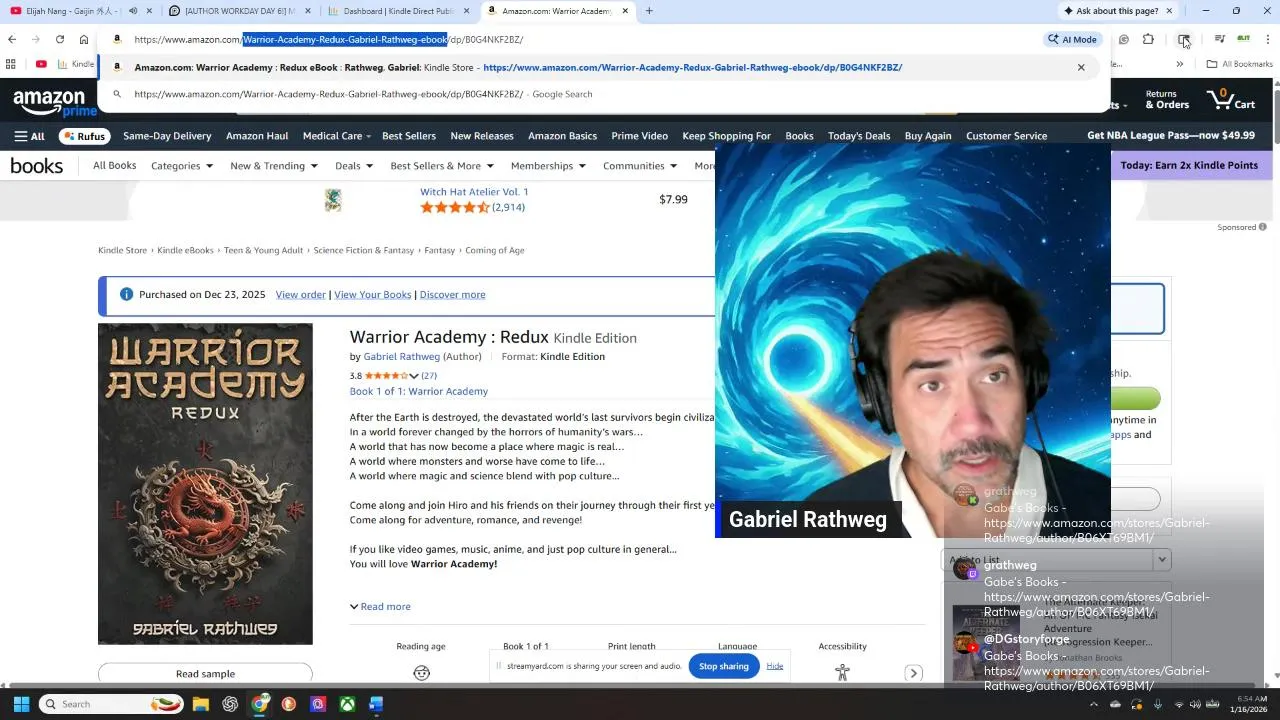This screenshot has width=1280, height=720.
Task: Remove the suggestion with X icon
Action: coord(1081,67)
